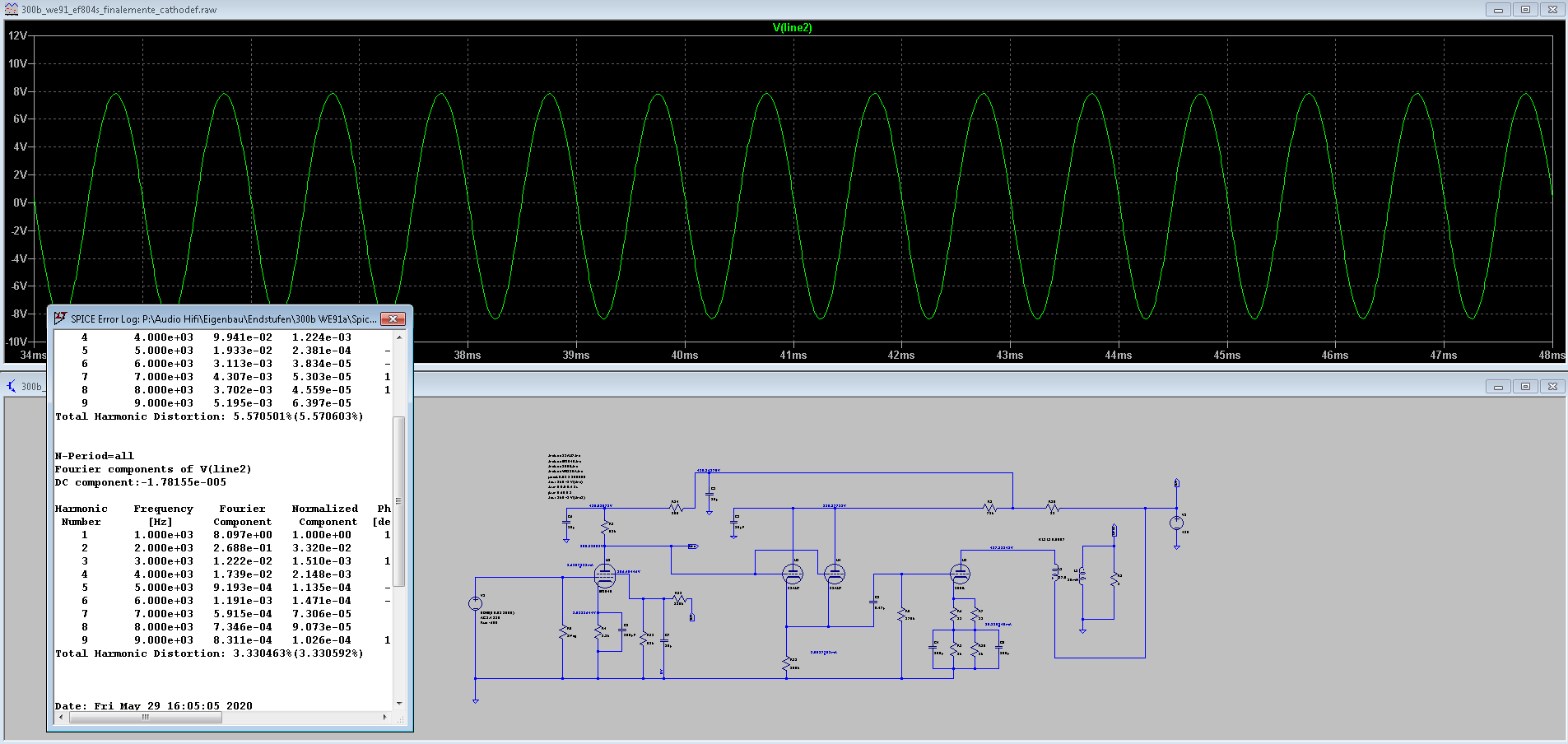Viewport: 1568px width, 744px height.
Task: Maximize the schematic window
Action: pos(1524,386)
